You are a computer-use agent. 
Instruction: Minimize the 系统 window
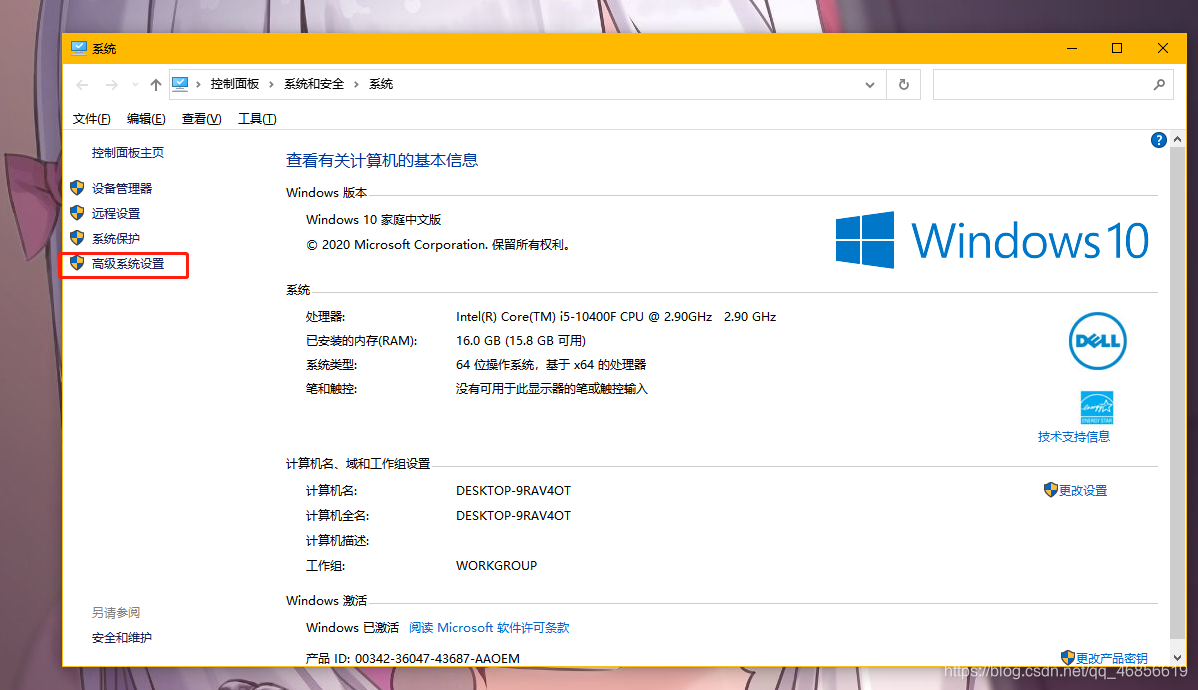coord(1072,48)
